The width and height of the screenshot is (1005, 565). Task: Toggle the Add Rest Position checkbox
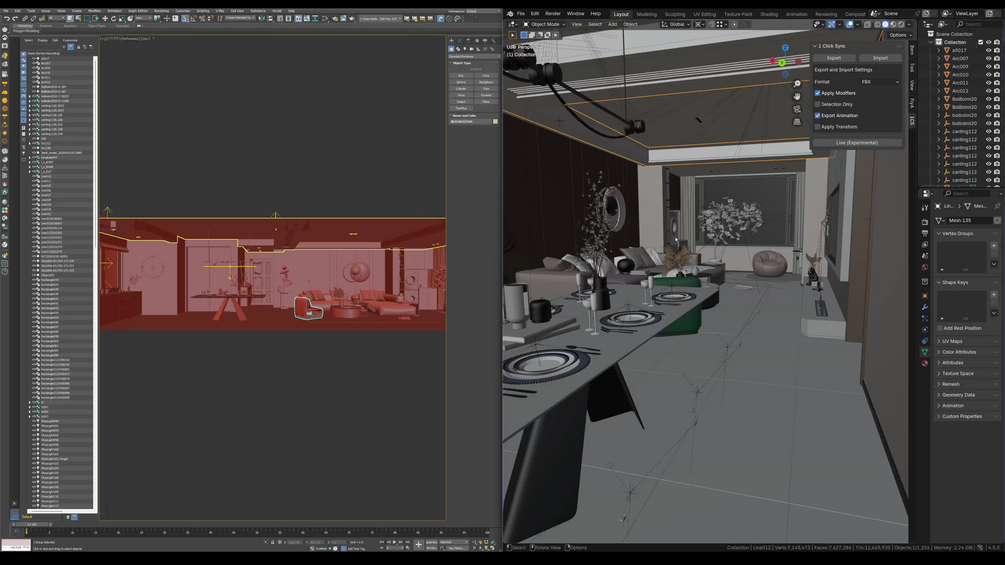[x=940, y=328]
